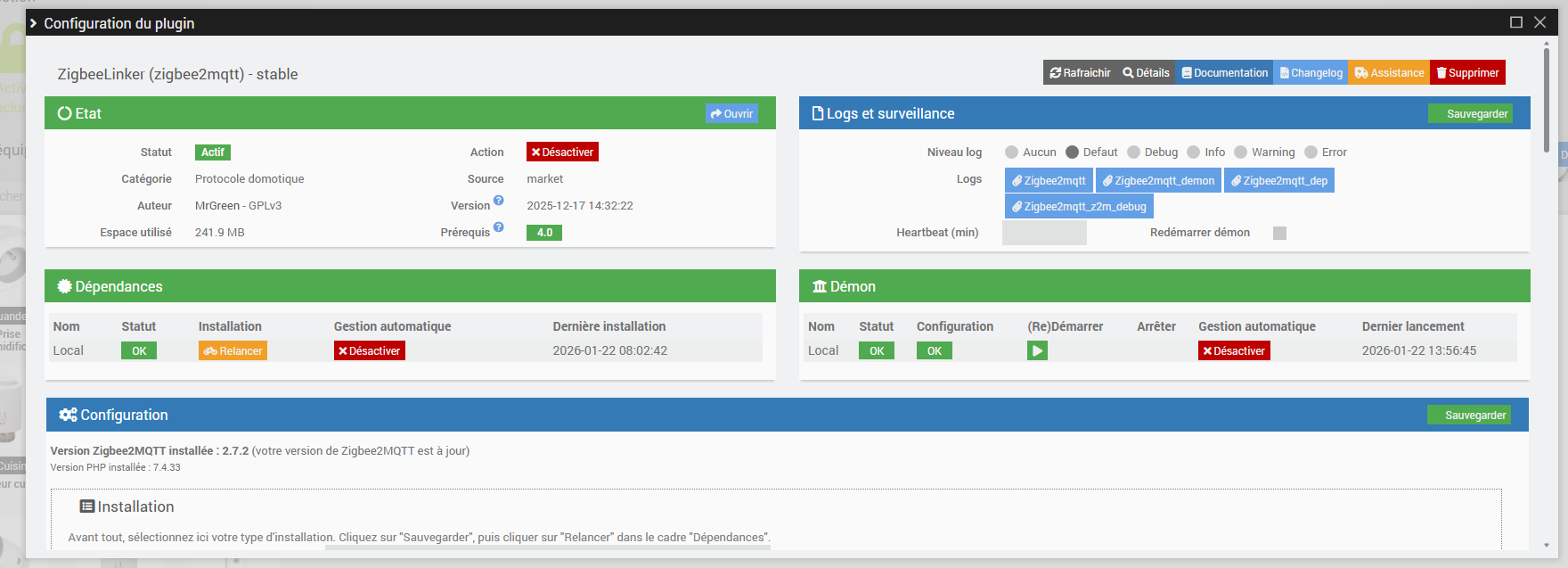The image size is (1568, 568).
Task: Click the 'Dernier lancement' column header
Action: [x=1413, y=326]
